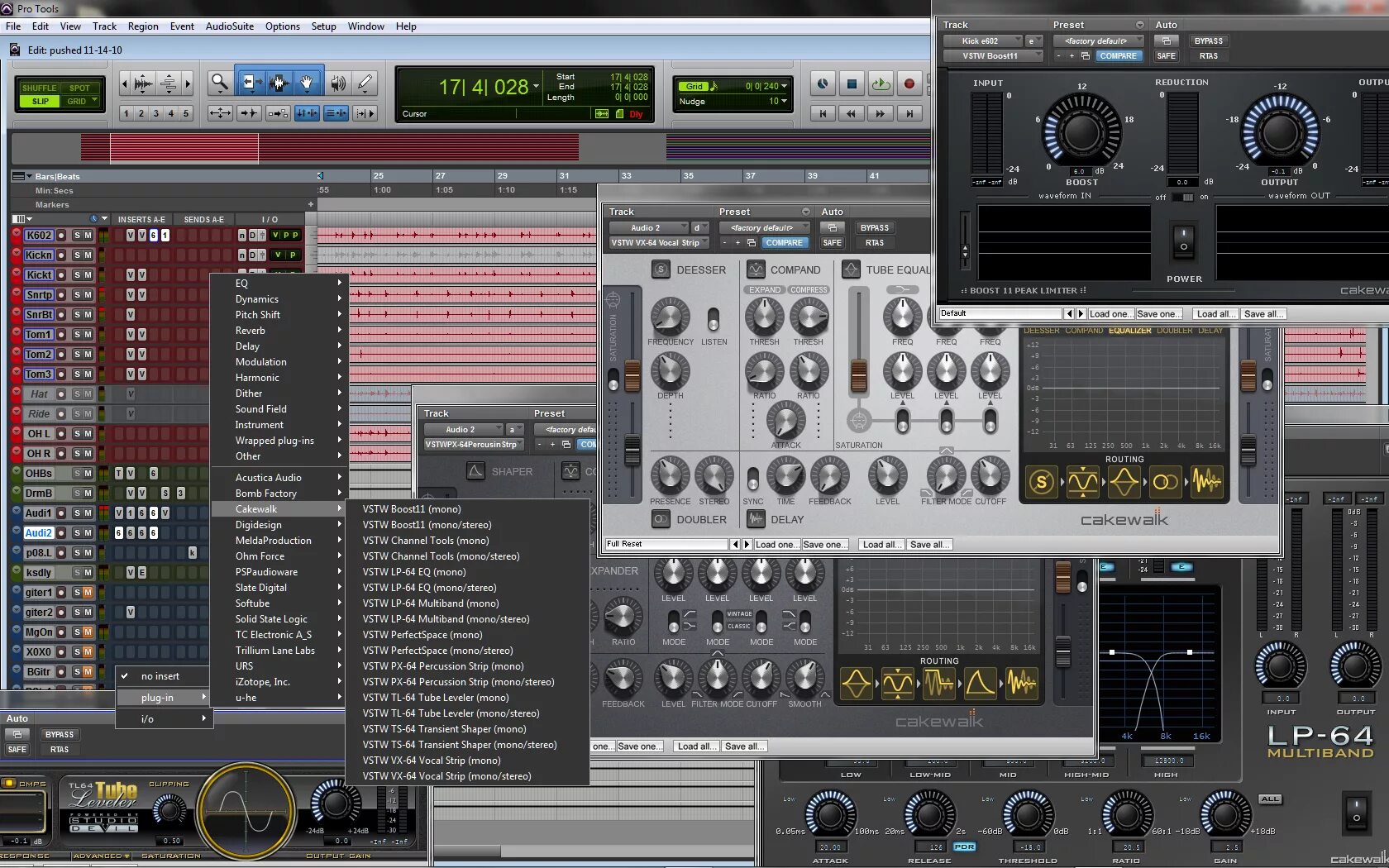Screen dimensions: 1389x868
Task: Click the Delay waveform routing icon in Vocal Strip
Action: coord(1207,482)
